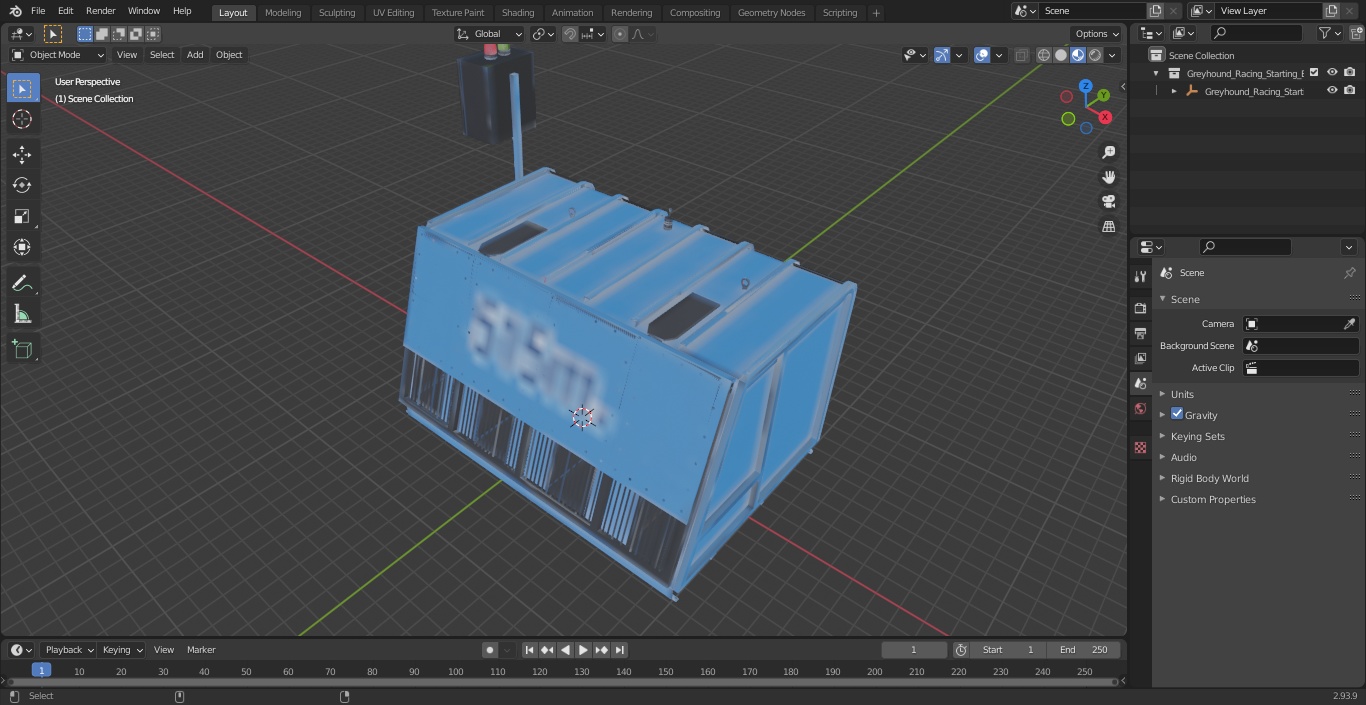Screen dimensions: 1366x705
Task: Select the Annotate tool
Action: (22, 283)
